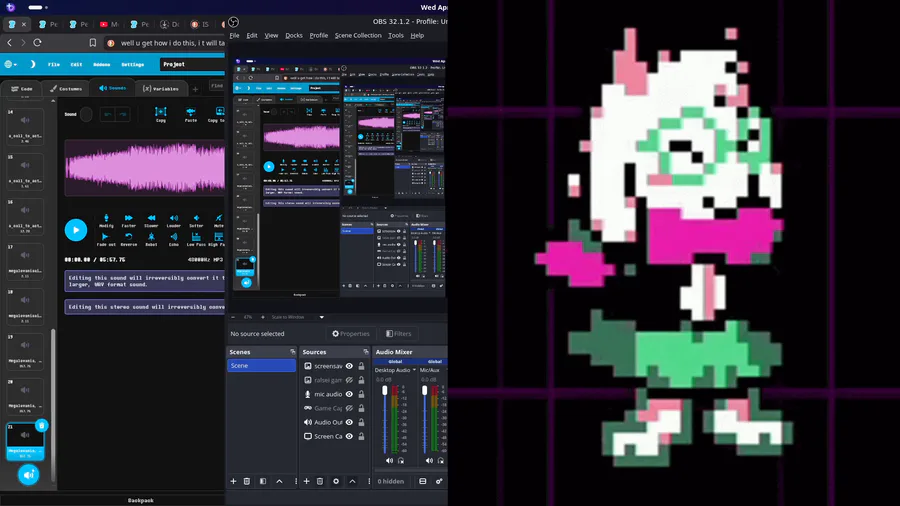Switch to the Variables tab

pos(161,89)
